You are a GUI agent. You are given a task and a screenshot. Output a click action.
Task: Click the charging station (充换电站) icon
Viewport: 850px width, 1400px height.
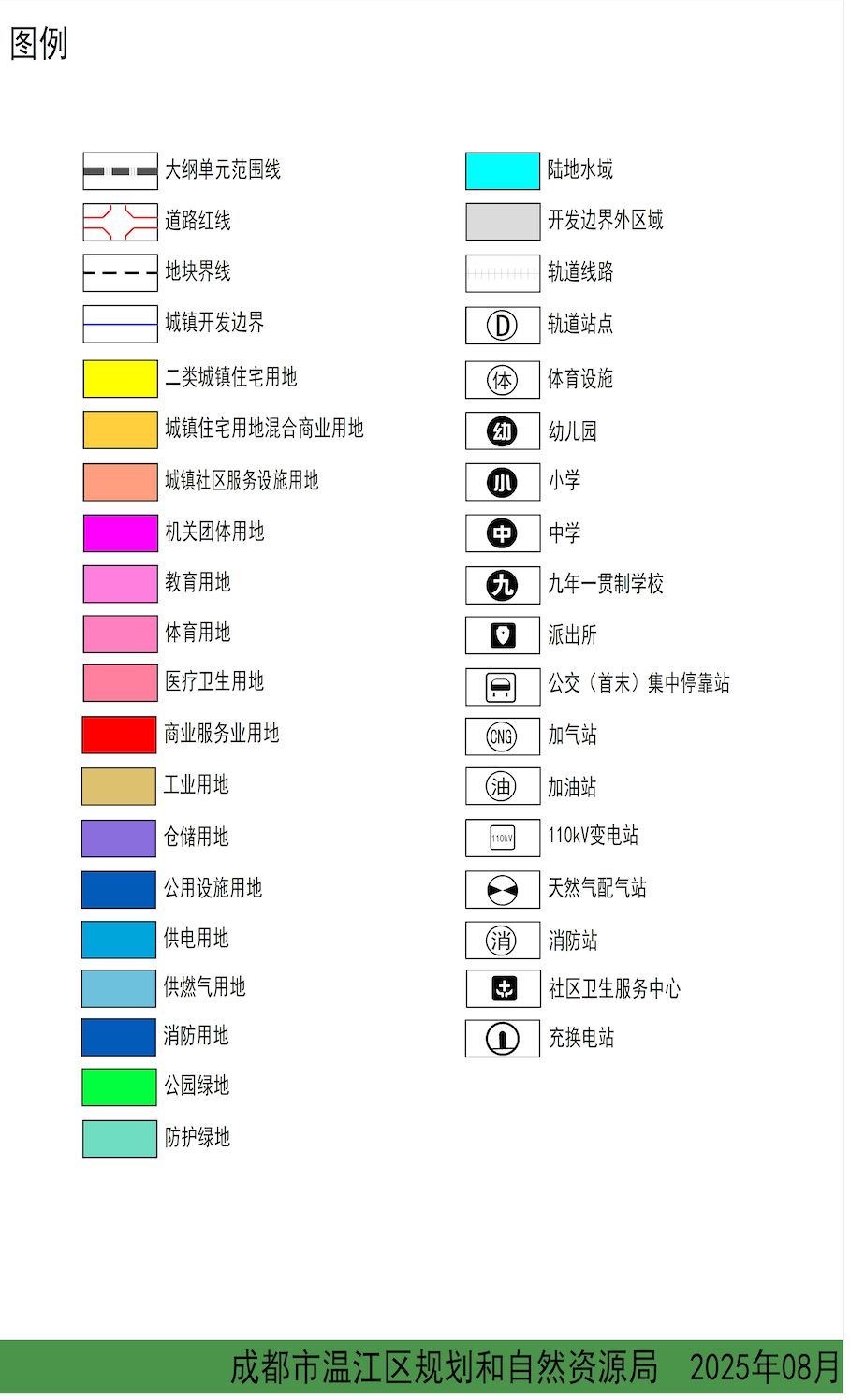(x=503, y=1039)
